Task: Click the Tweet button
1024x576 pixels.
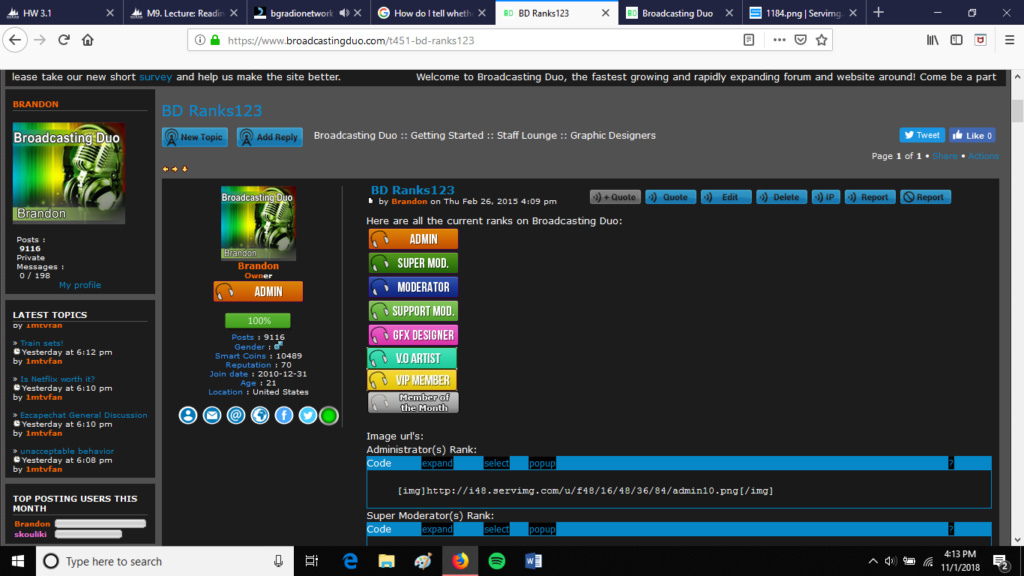Action: click(922, 135)
